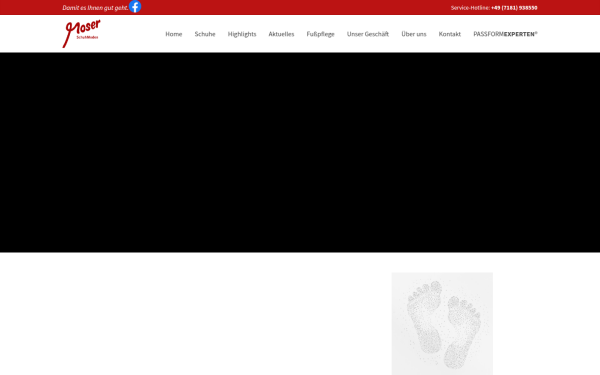Image resolution: width=600 pixels, height=375 pixels.
Task: Open the PASSFORMEXPERTEN link
Action: pyautogui.click(x=505, y=34)
